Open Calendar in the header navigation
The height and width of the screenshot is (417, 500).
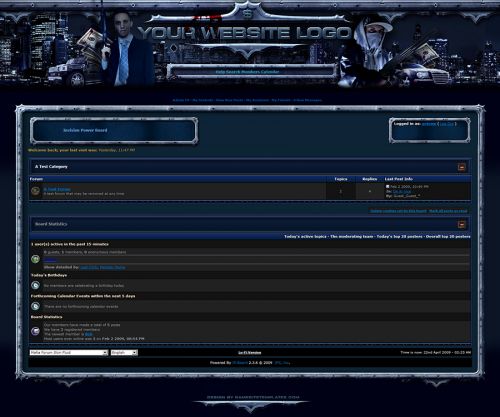(270, 72)
